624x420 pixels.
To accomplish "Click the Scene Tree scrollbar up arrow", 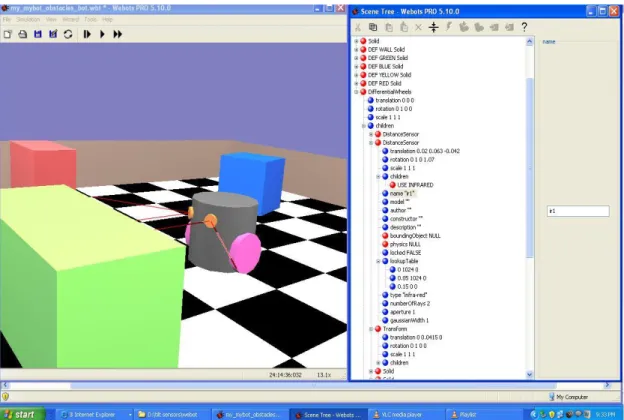I will click(x=529, y=41).
